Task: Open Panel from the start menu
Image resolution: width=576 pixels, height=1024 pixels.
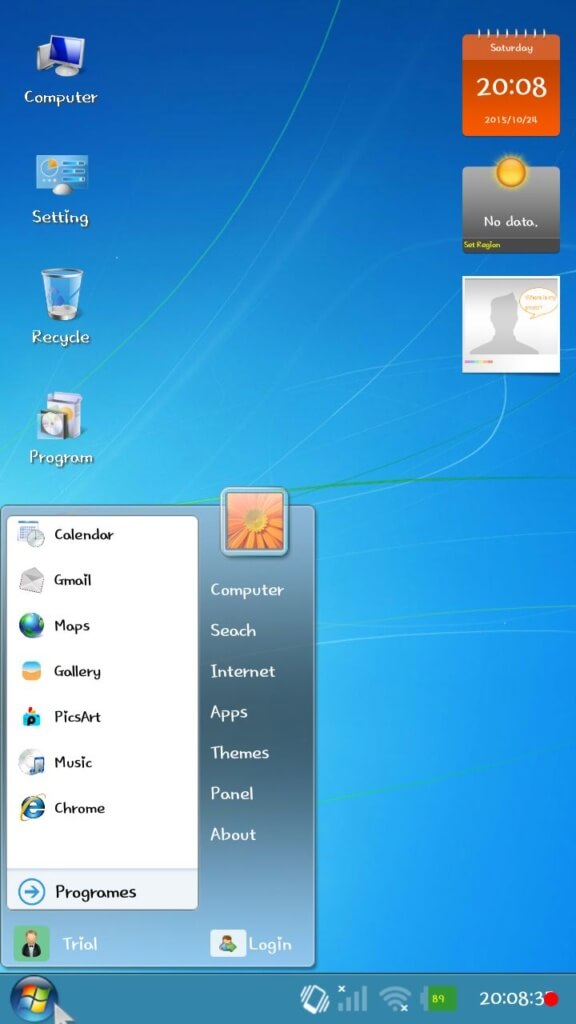Action: (x=232, y=793)
